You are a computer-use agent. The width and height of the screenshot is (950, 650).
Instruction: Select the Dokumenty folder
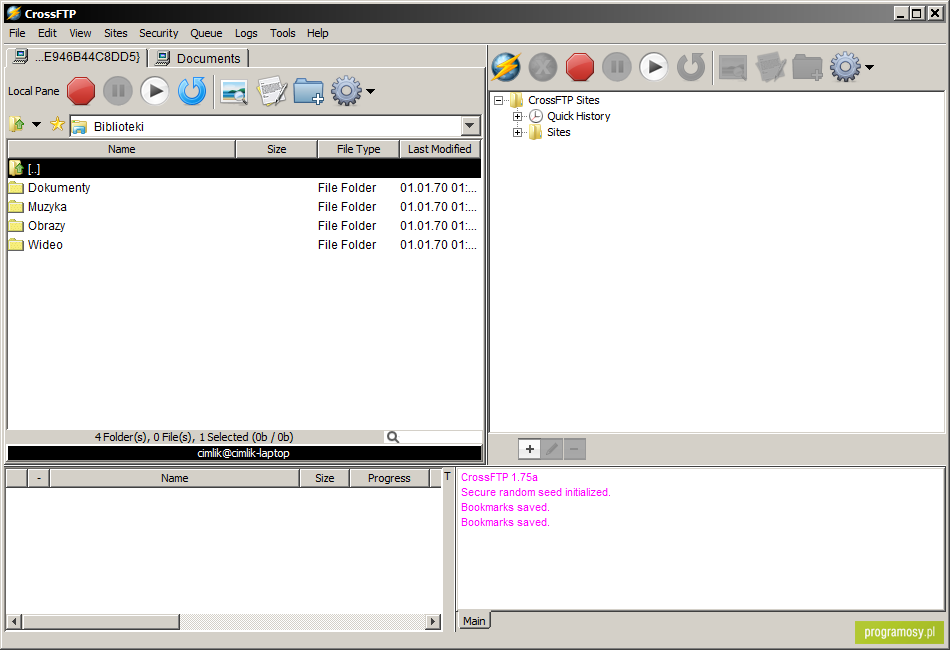(244, 188)
